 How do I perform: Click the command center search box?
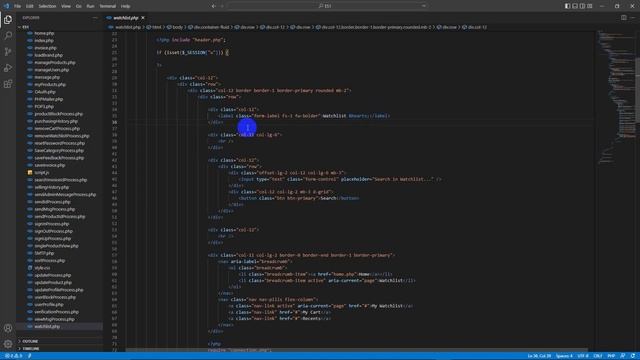(327, 6)
